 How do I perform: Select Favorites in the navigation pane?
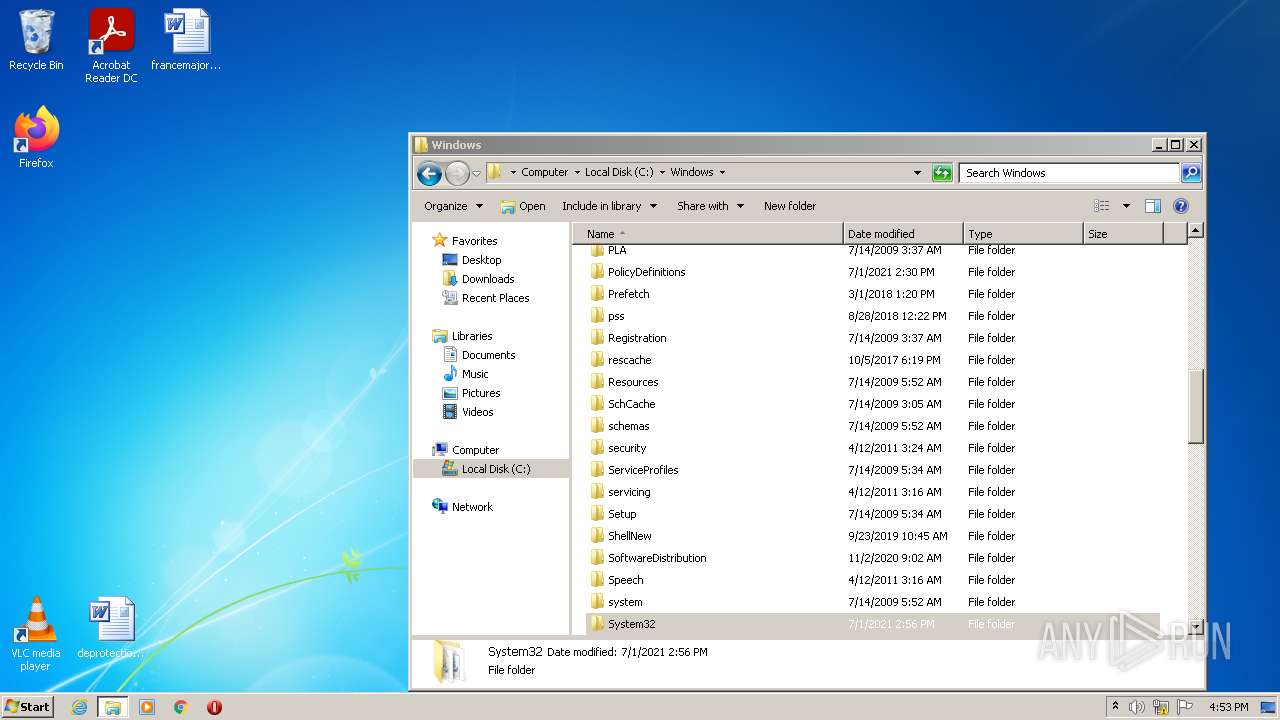click(x=474, y=241)
